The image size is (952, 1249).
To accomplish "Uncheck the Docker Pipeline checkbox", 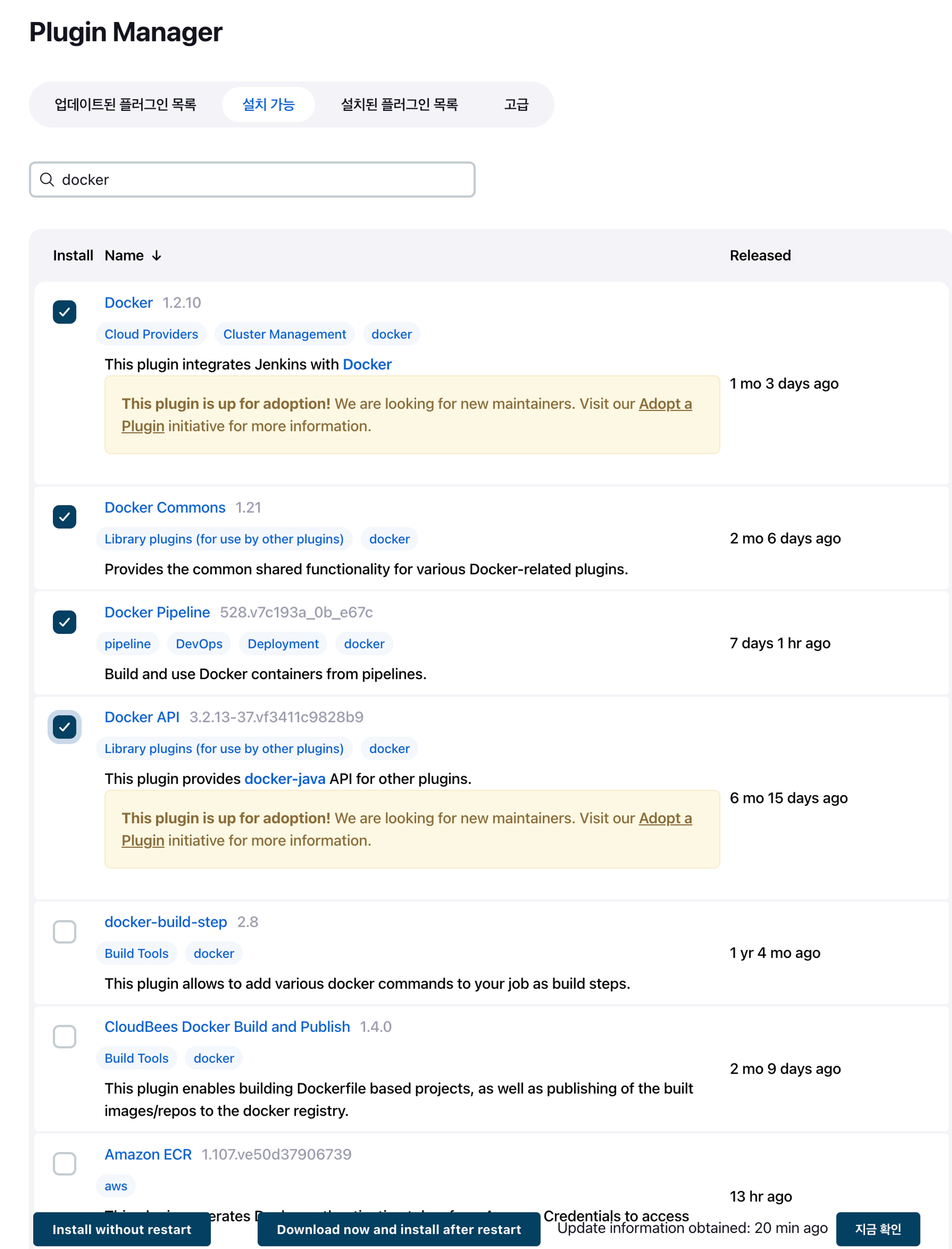I will pyautogui.click(x=65, y=622).
